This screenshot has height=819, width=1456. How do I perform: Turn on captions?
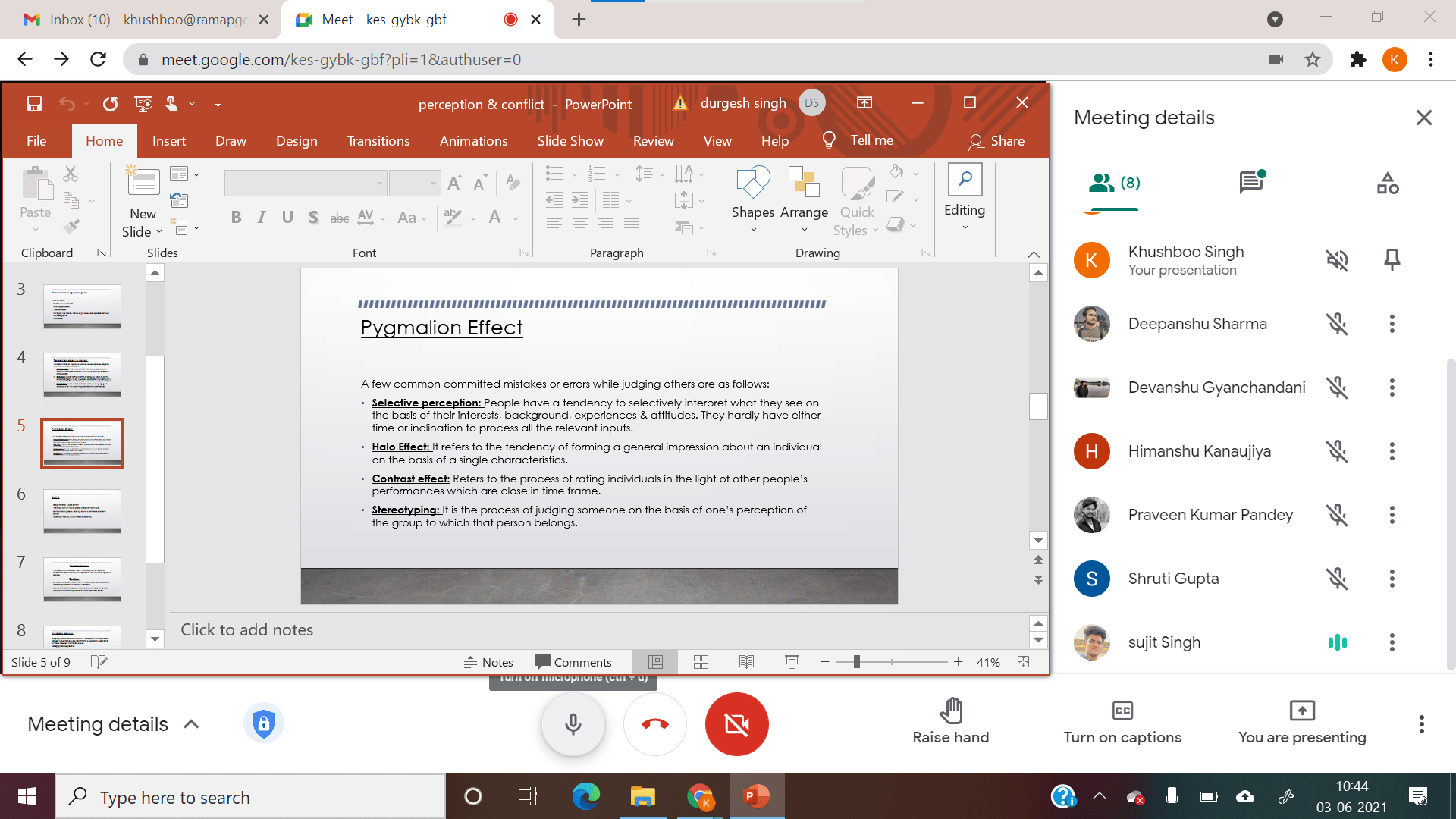(x=1122, y=722)
